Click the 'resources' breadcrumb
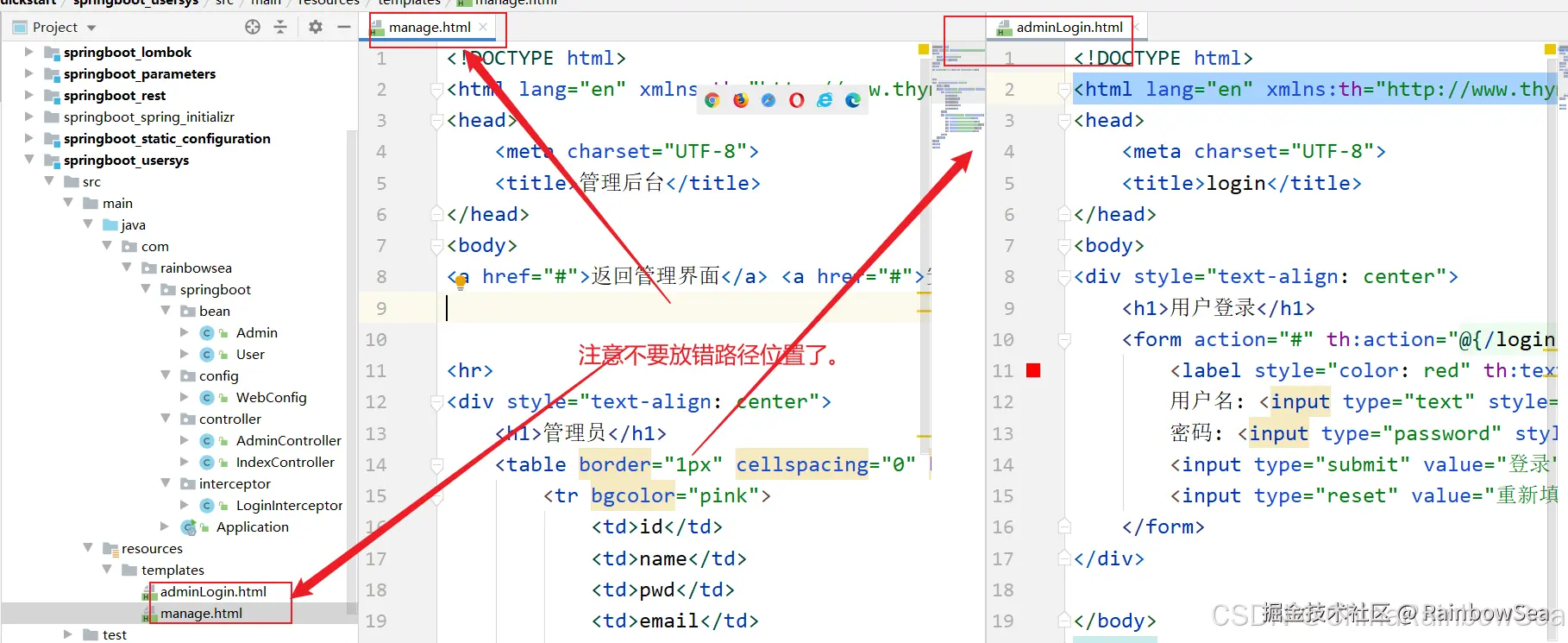Screen dimensions: 1568x643 tap(329, 3)
